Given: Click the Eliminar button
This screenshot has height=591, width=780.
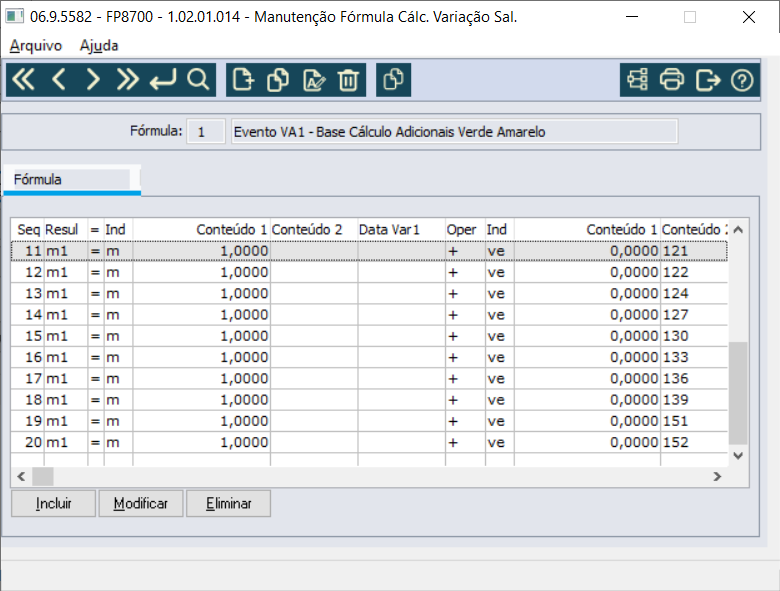Looking at the screenshot, I should click(228, 503).
